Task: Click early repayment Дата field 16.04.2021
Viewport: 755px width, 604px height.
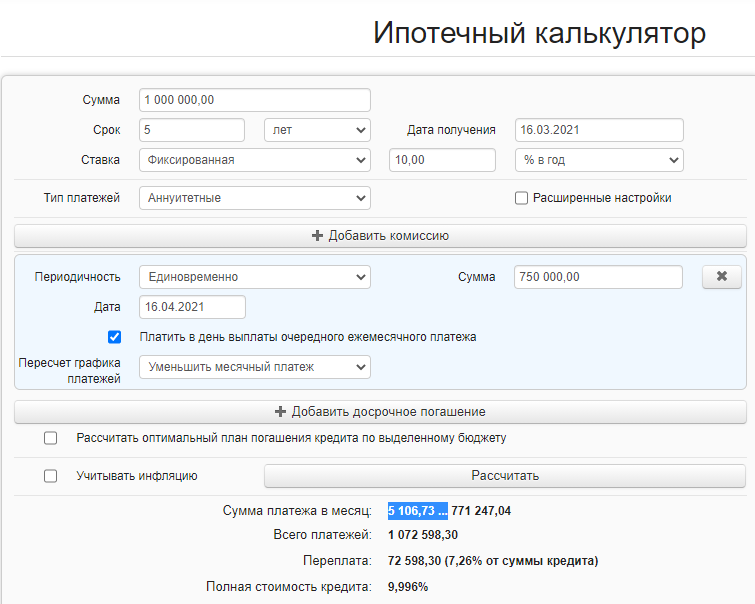Action: (x=192, y=307)
